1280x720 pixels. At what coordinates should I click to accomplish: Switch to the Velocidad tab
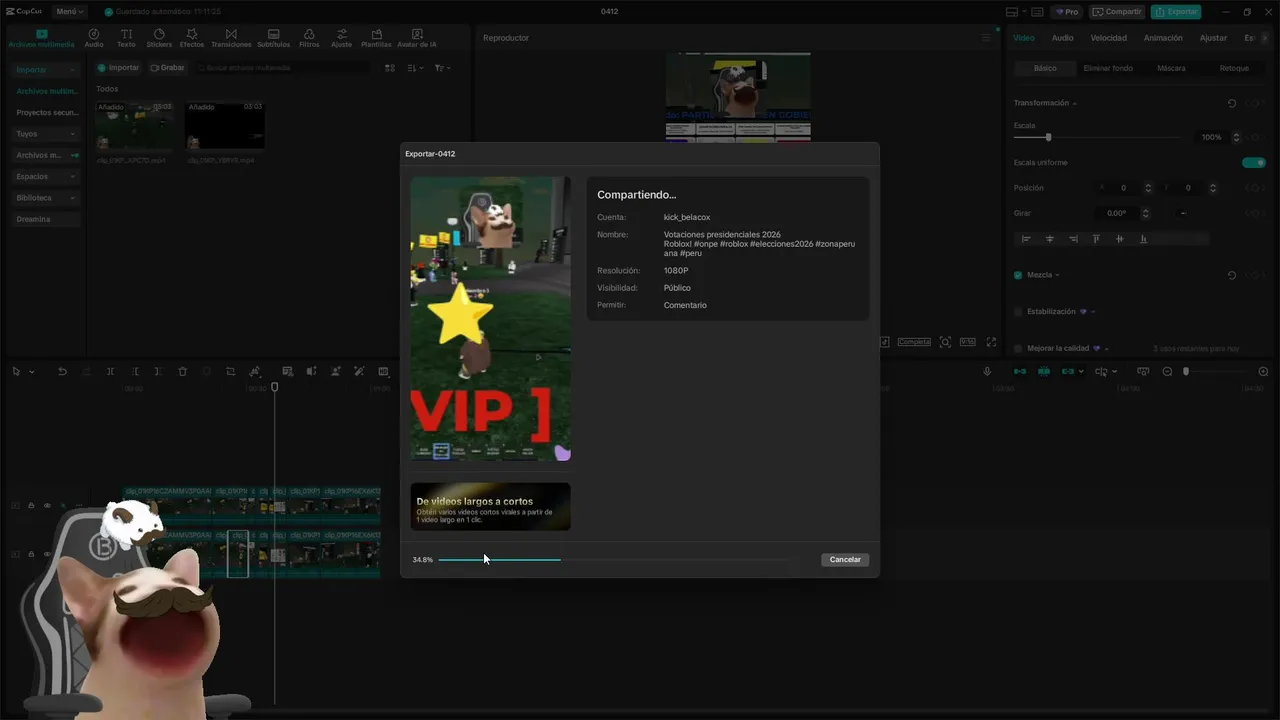pos(1108,38)
